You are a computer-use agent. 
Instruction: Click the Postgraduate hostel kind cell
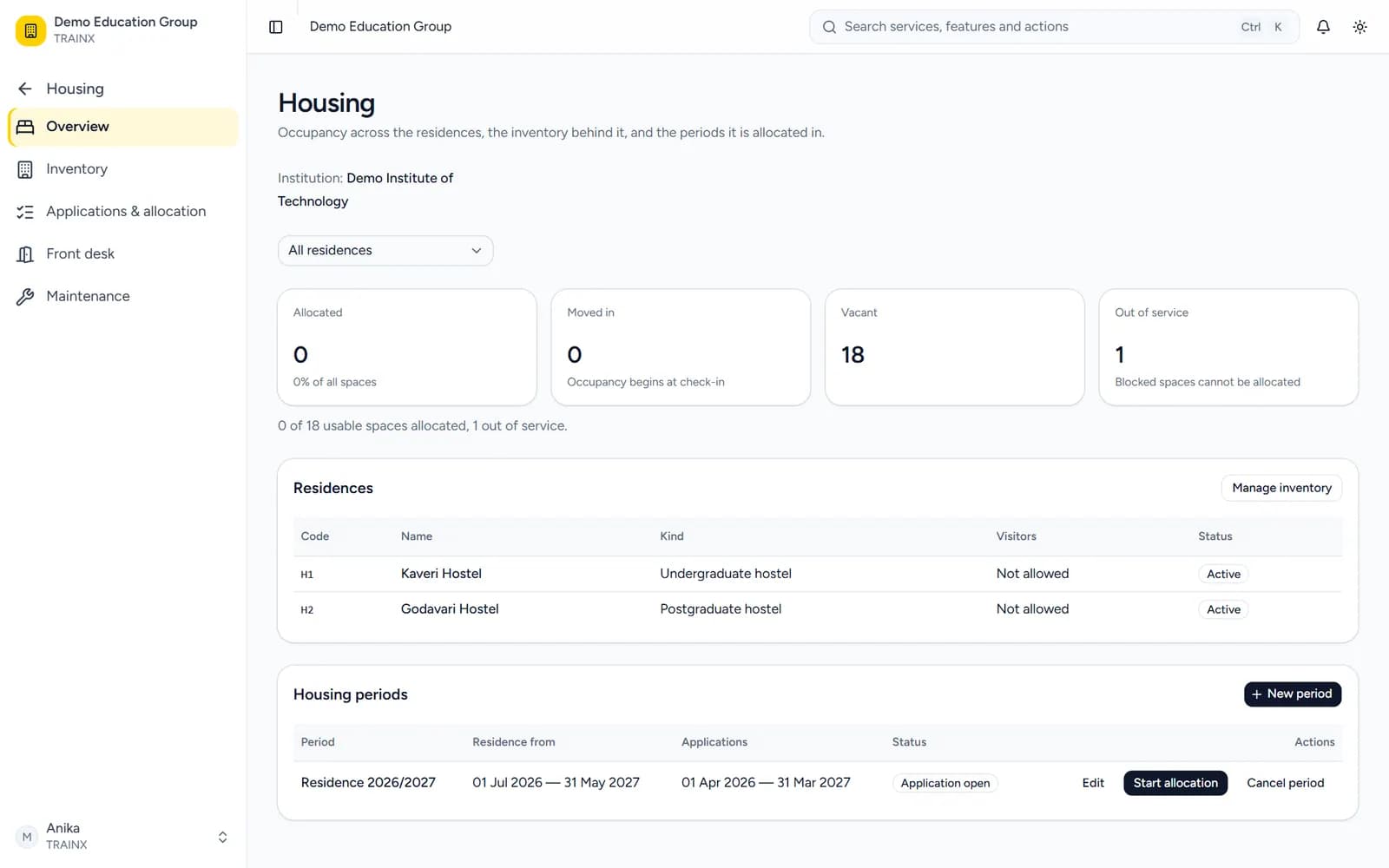(721, 609)
